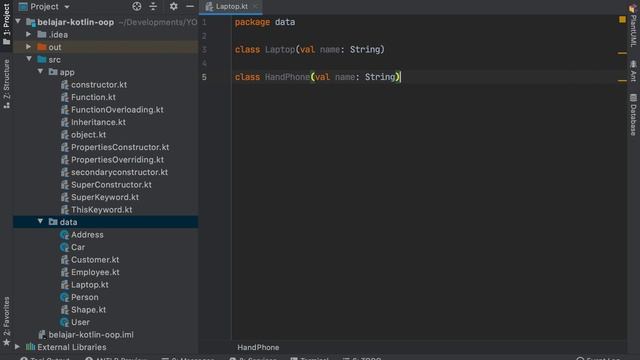
Task: Click the Car class icon
Action: point(64,247)
